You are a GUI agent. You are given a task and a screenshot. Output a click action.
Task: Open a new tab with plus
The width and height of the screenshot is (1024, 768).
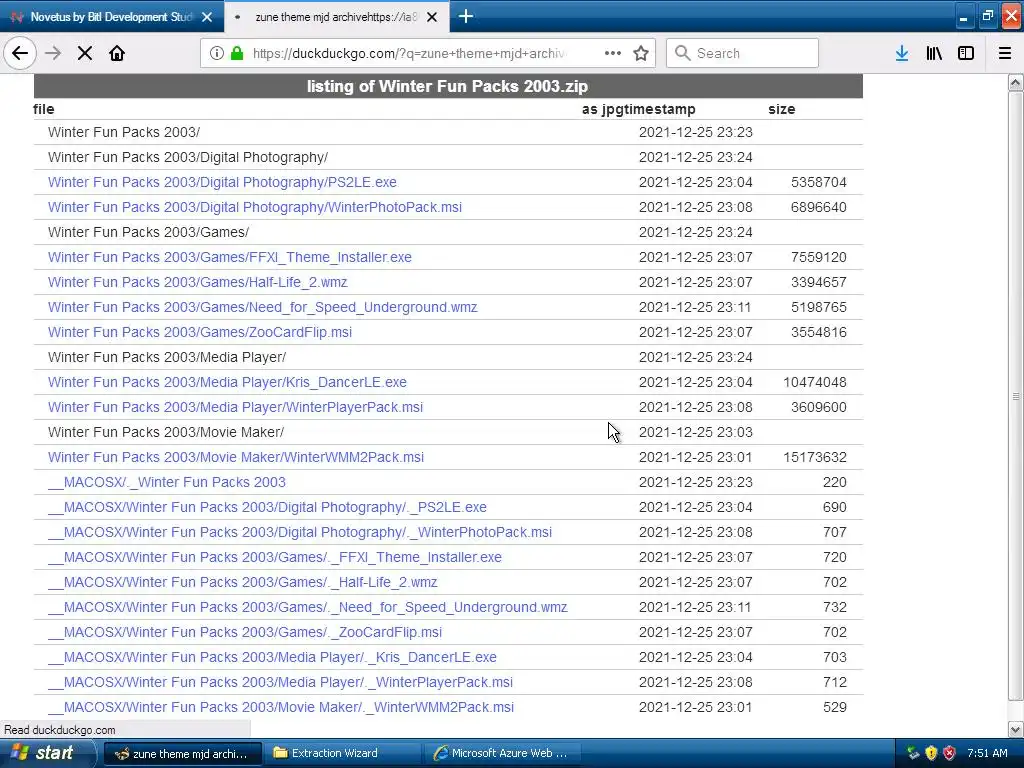click(466, 16)
